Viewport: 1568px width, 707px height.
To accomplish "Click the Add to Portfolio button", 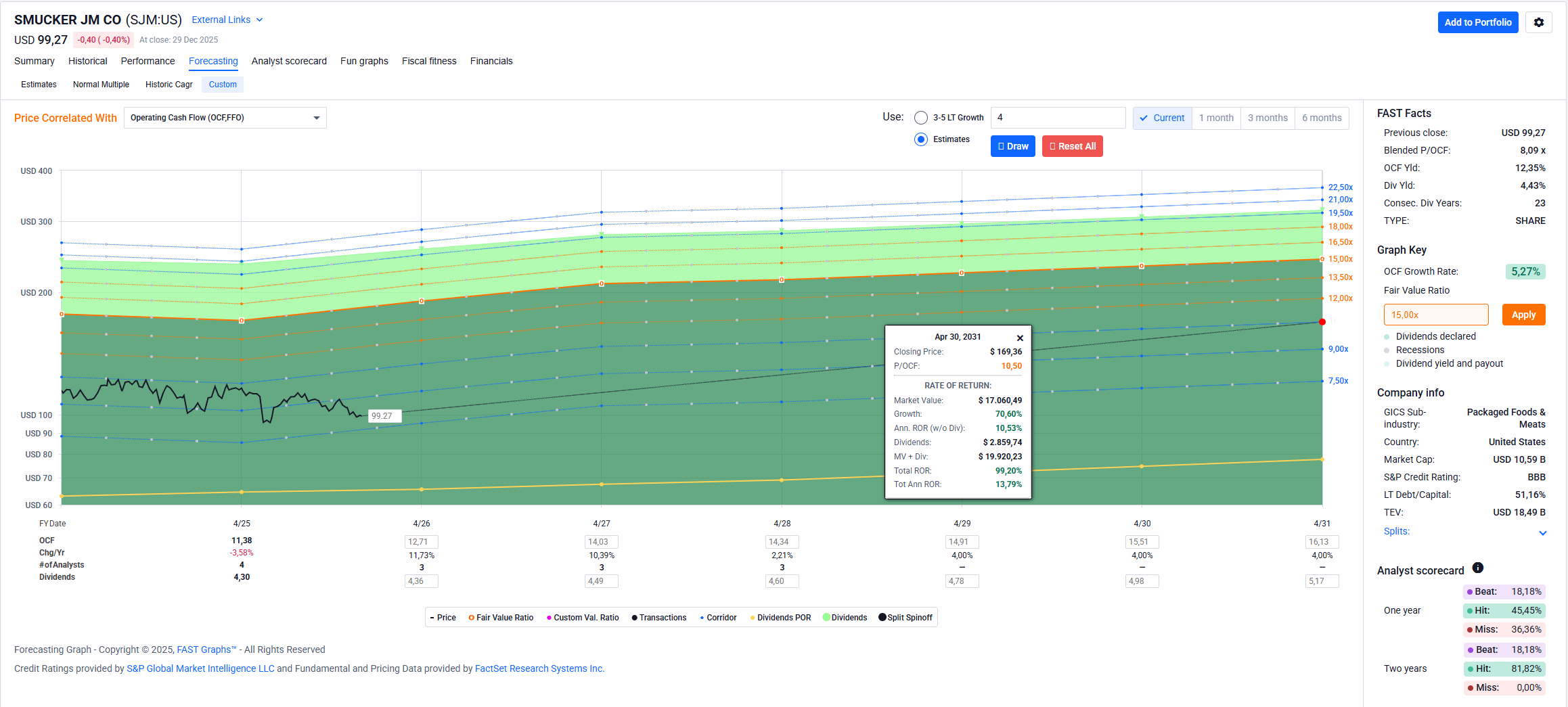I will pyautogui.click(x=1477, y=22).
